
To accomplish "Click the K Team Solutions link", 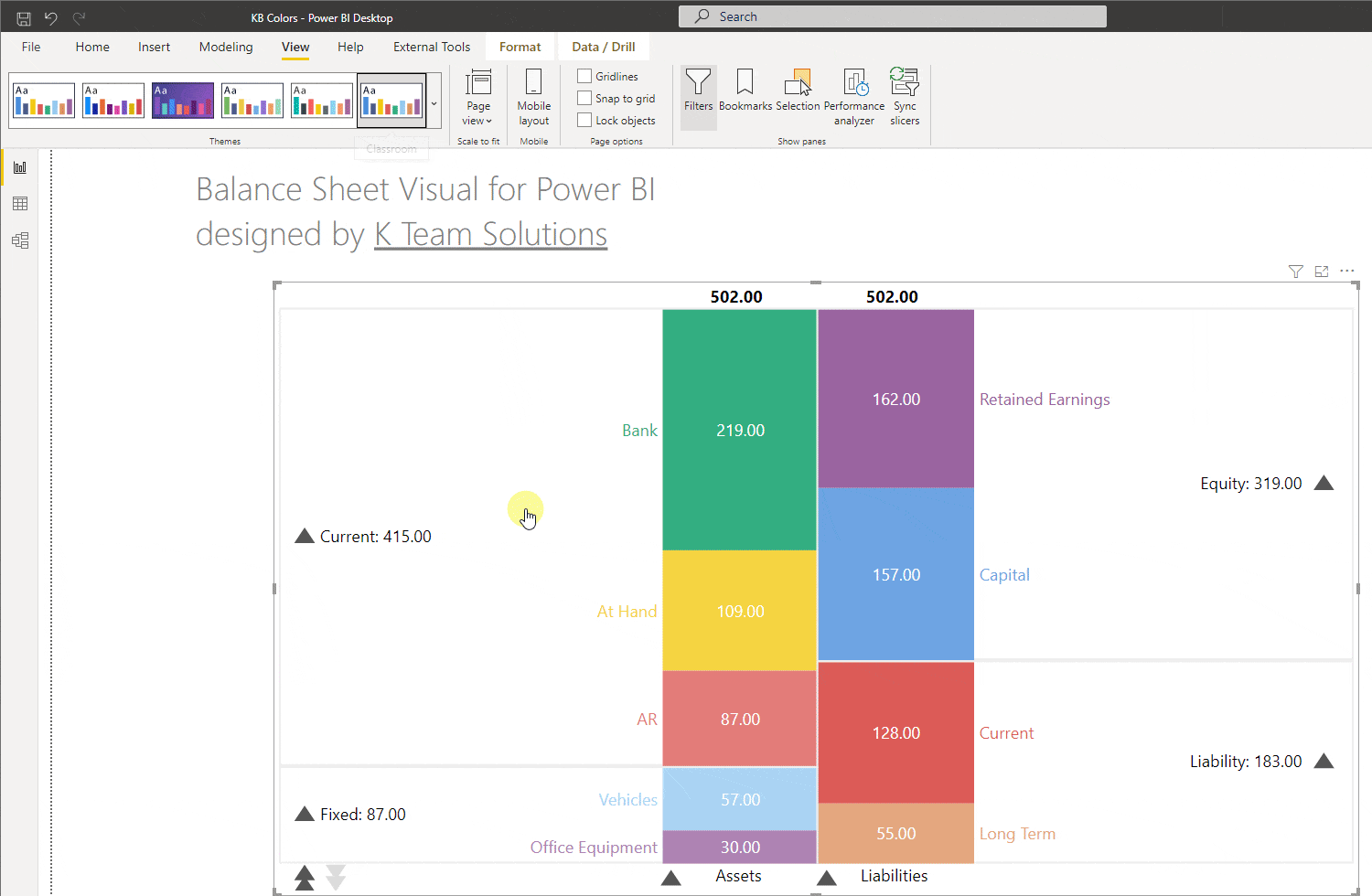I will pos(490,234).
